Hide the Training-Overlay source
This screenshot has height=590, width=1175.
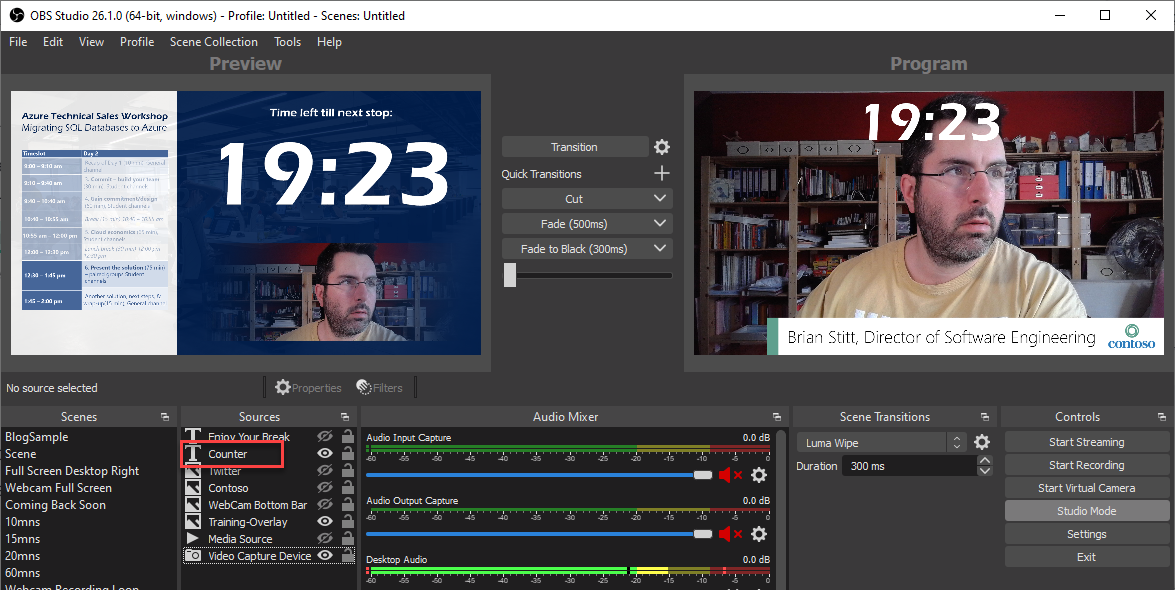pos(324,521)
